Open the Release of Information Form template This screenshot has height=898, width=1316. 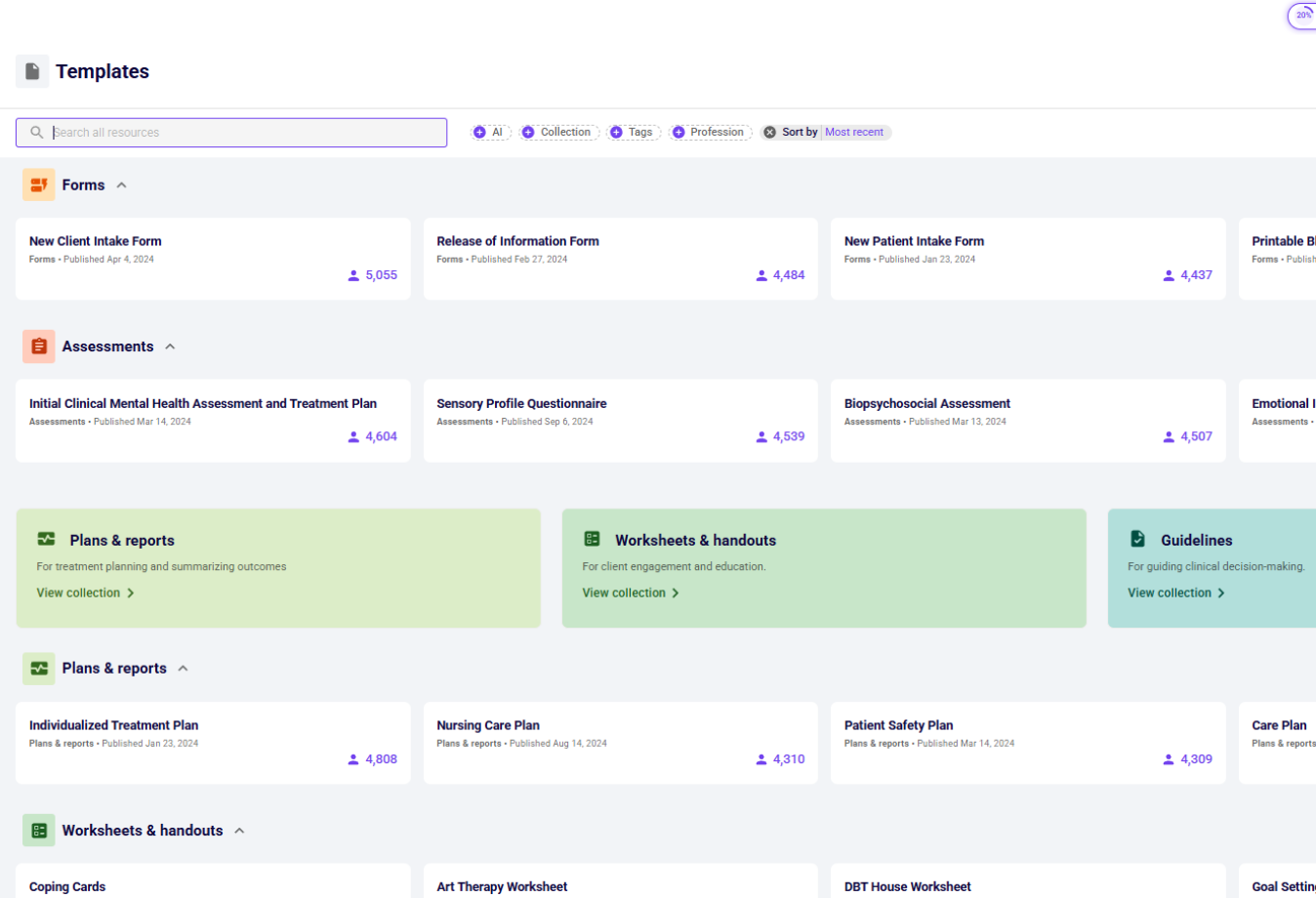point(621,259)
